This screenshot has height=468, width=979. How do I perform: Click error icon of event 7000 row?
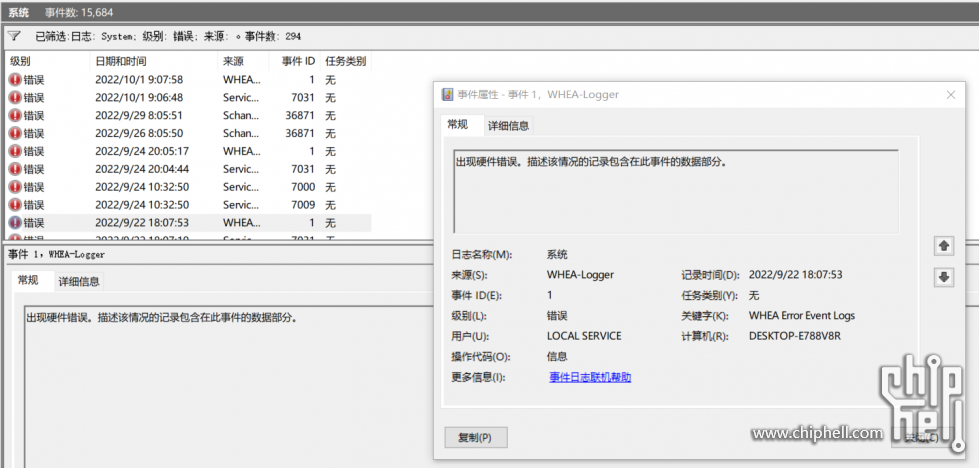15,187
